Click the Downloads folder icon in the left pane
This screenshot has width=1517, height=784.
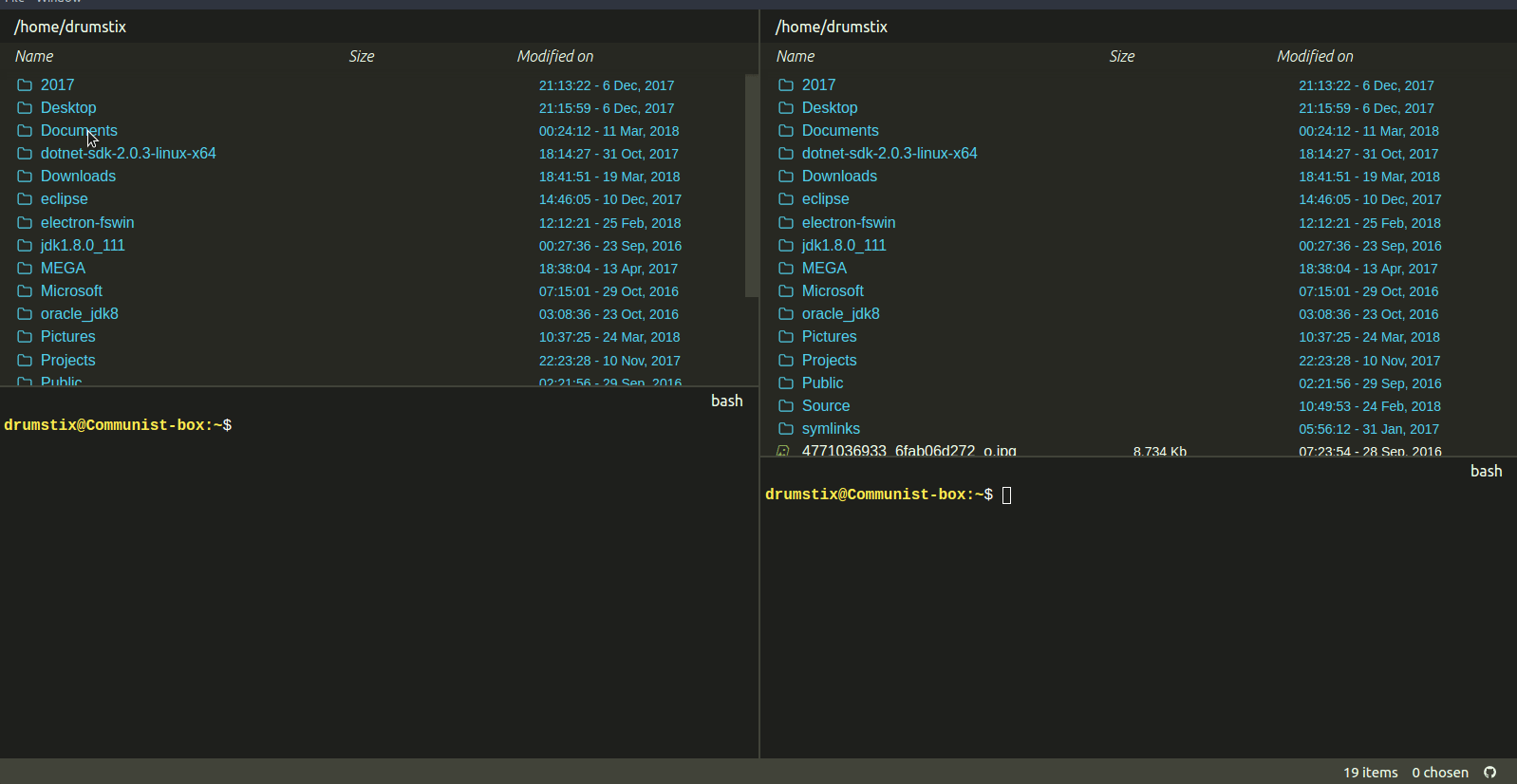tap(25, 177)
